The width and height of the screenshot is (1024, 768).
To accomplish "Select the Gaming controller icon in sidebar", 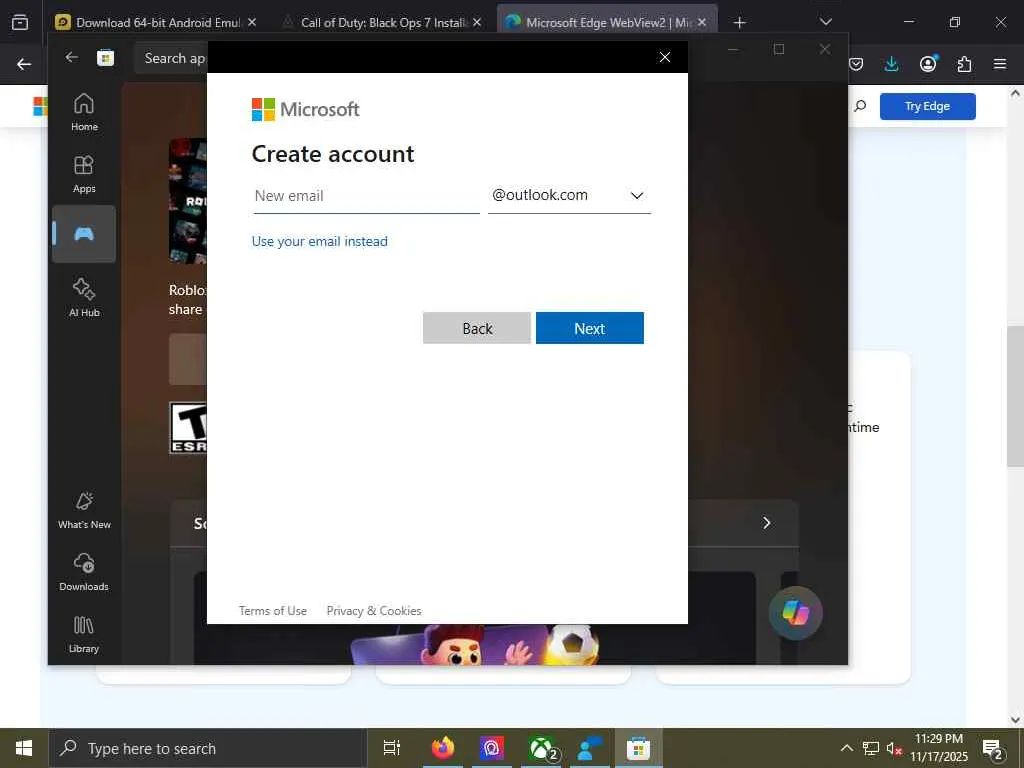I will pos(84,234).
